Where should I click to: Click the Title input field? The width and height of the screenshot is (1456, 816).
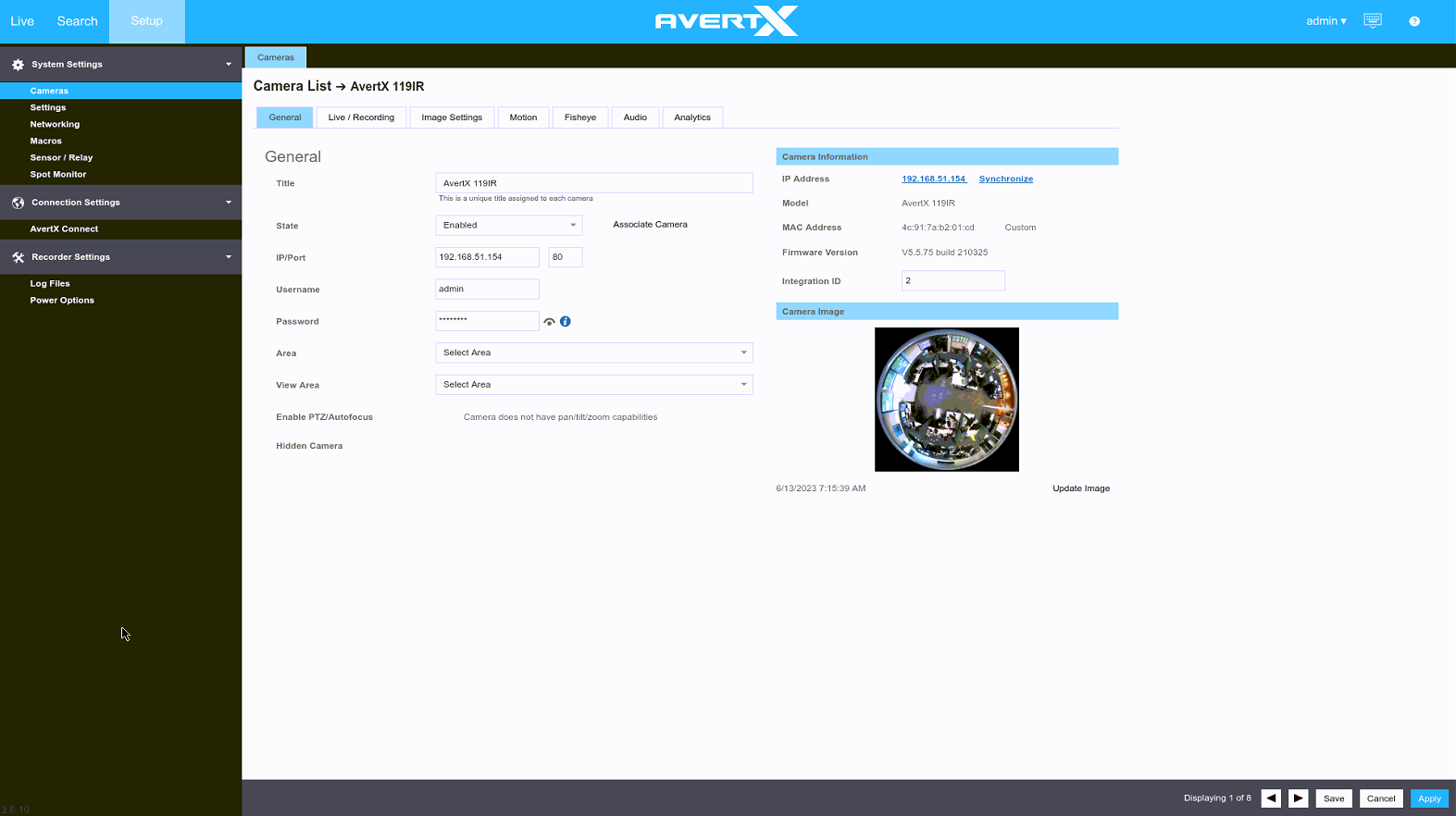coord(594,183)
